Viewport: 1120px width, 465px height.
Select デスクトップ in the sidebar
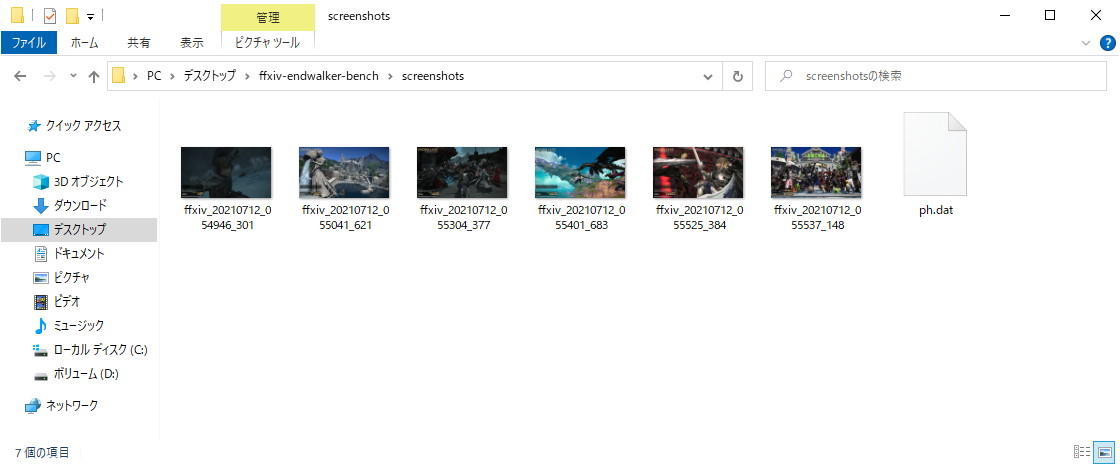[x=79, y=230]
